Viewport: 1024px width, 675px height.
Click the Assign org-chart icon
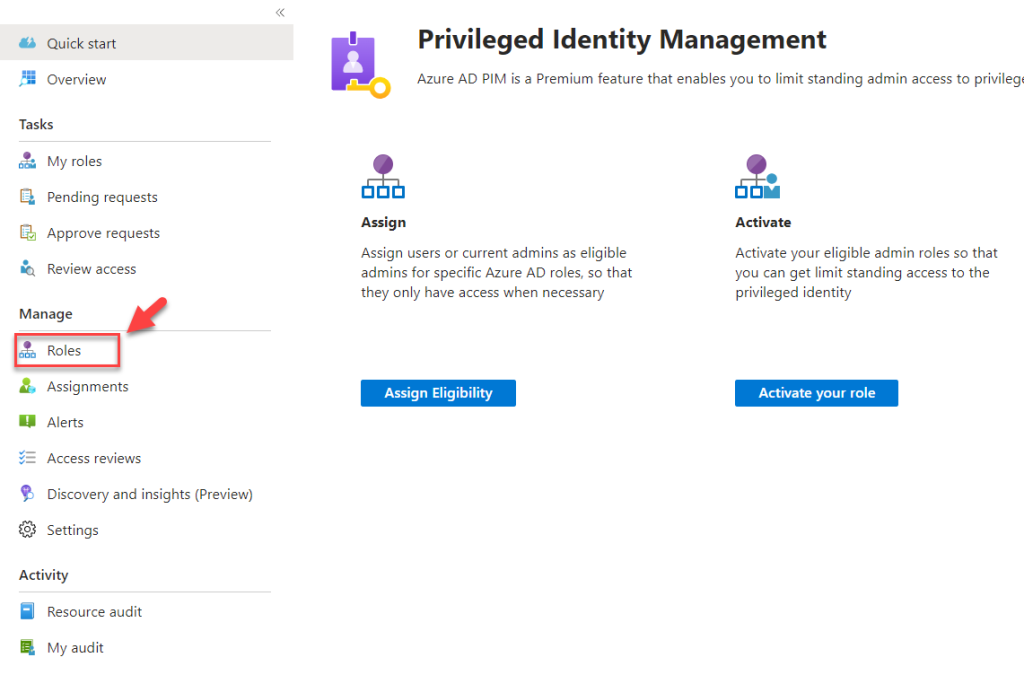pos(383,176)
